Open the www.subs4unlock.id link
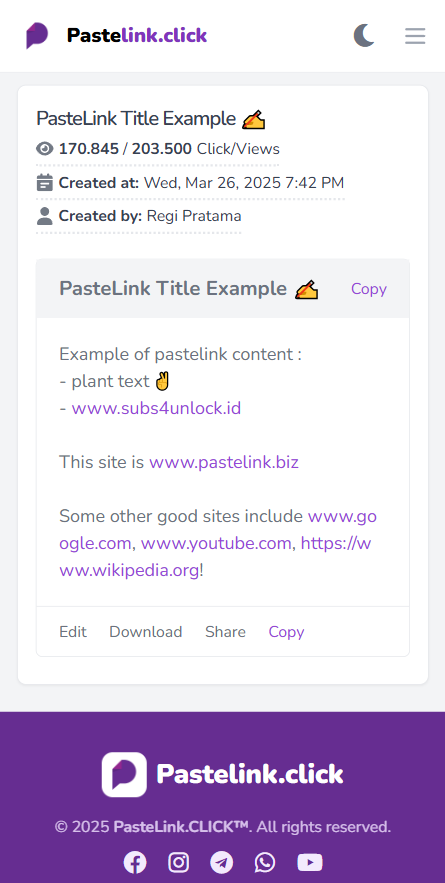Screen dimensions: 445x883 157,408
